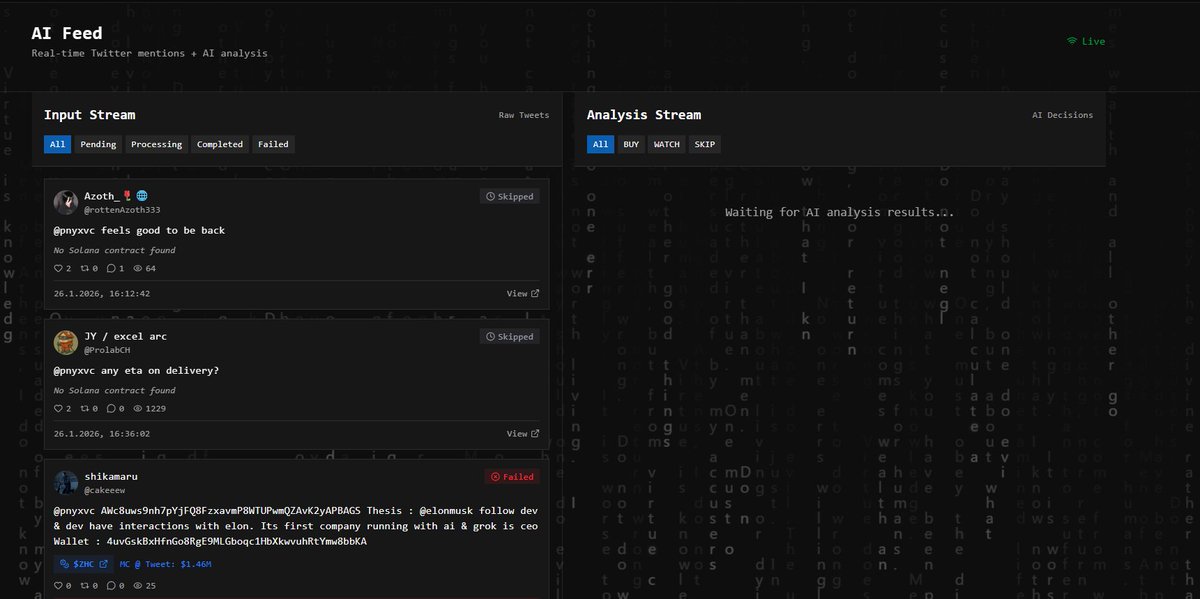1200x599 pixels.
Task: Click the red icon on the Failed badge
Action: [496, 476]
